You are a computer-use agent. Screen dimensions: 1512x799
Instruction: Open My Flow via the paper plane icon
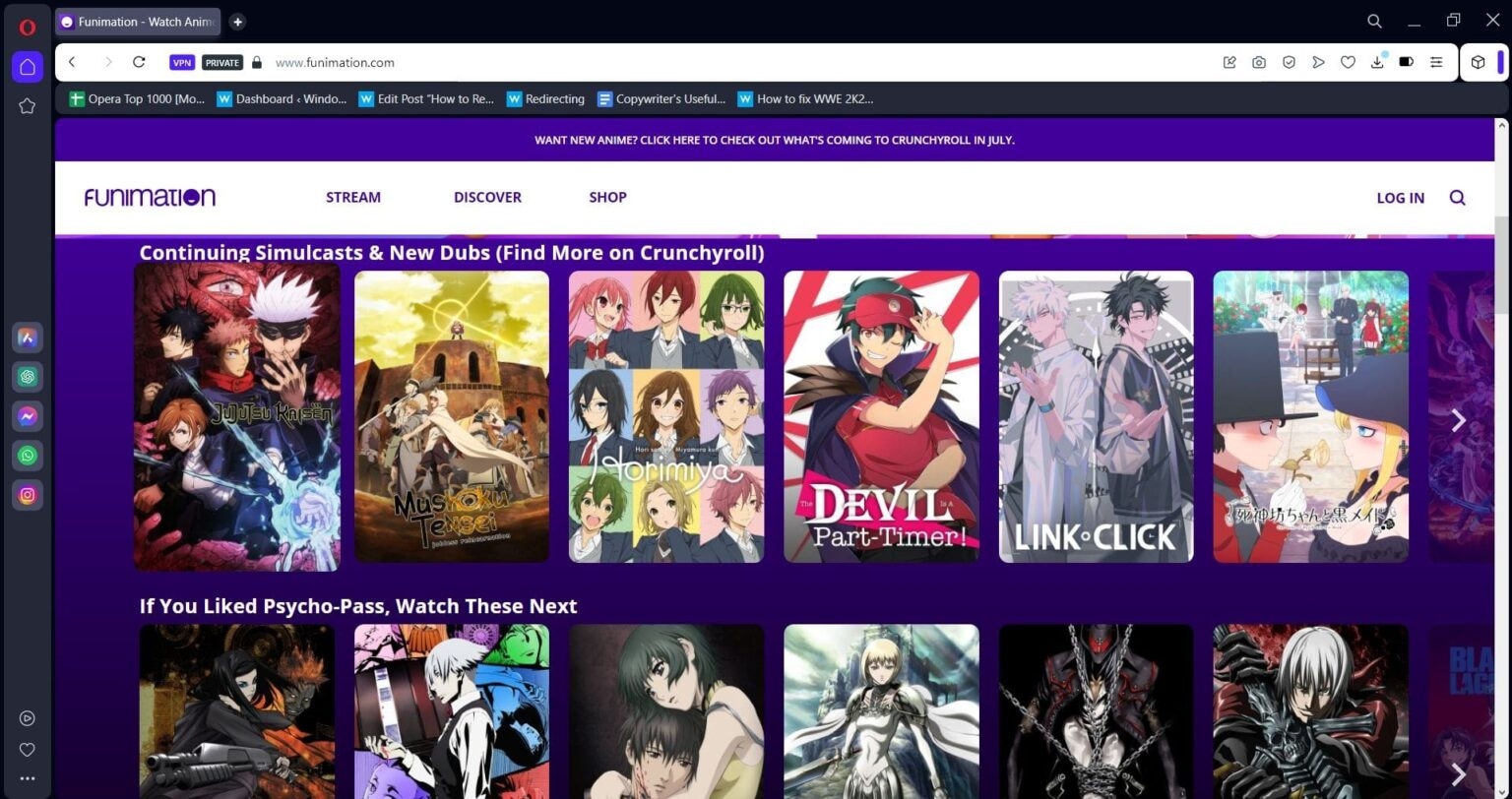1318,62
